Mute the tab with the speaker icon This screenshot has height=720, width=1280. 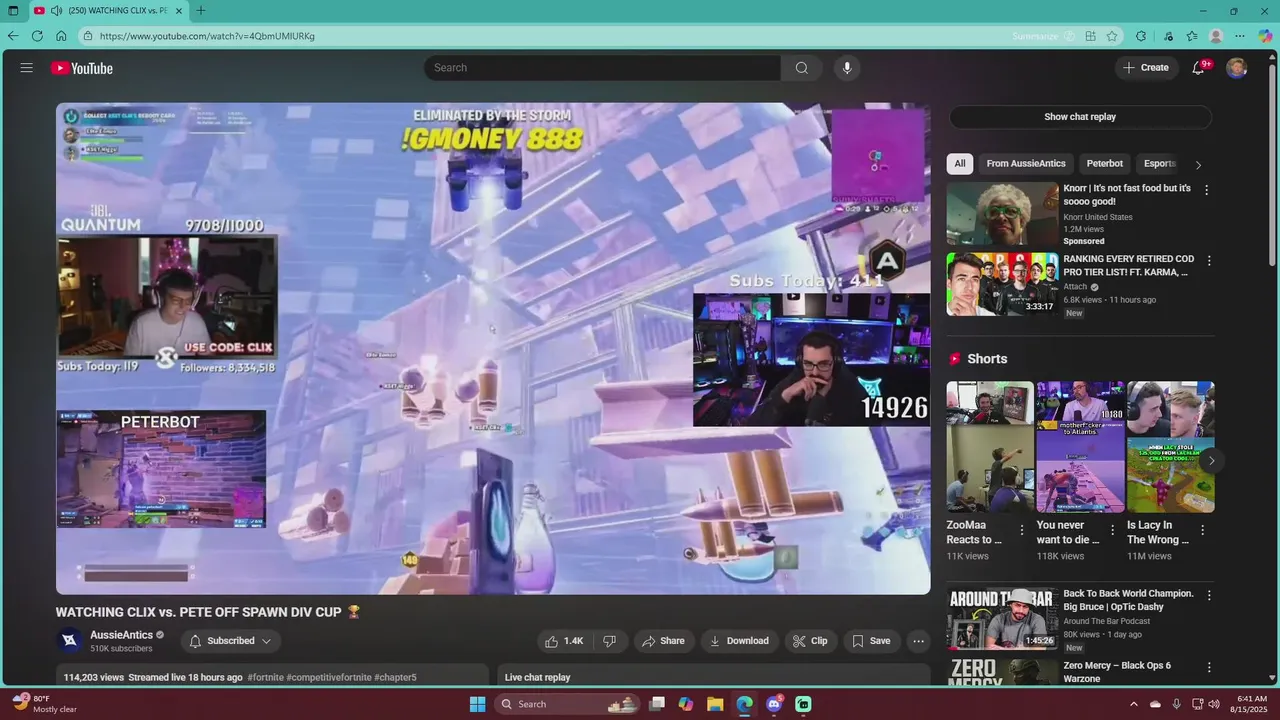57,11
